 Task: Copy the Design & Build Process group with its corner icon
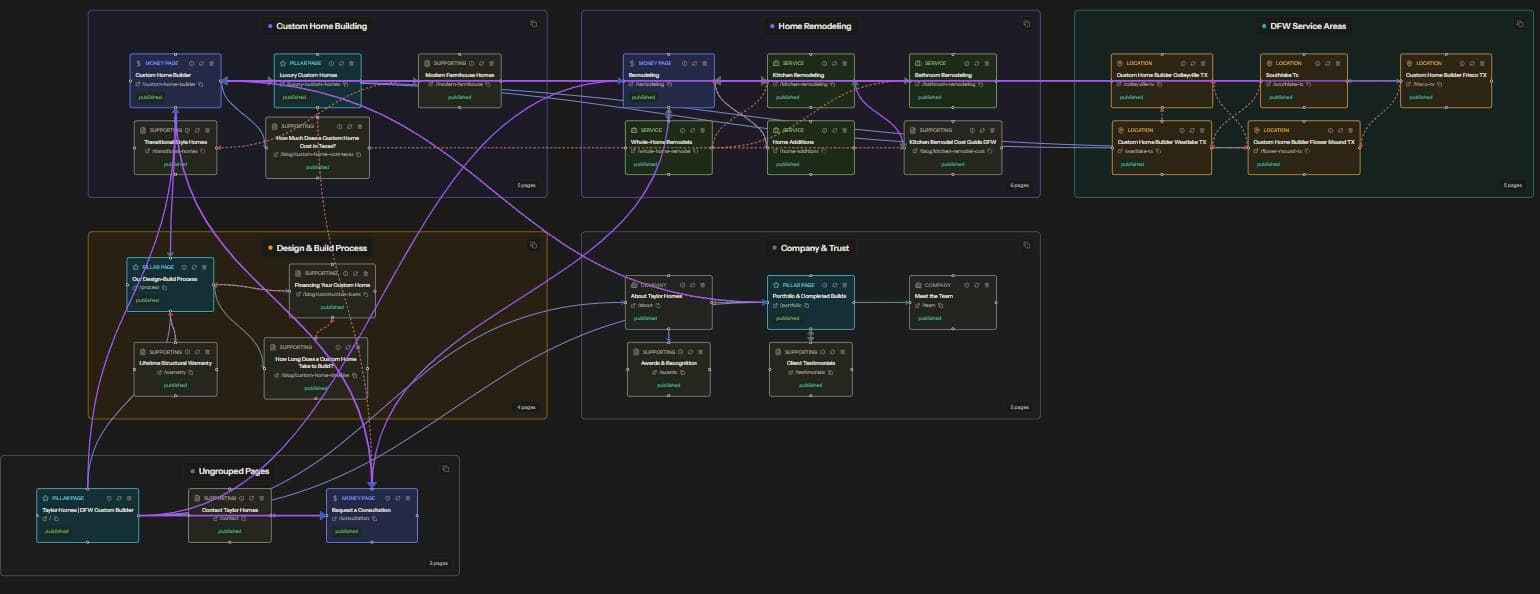coord(534,245)
